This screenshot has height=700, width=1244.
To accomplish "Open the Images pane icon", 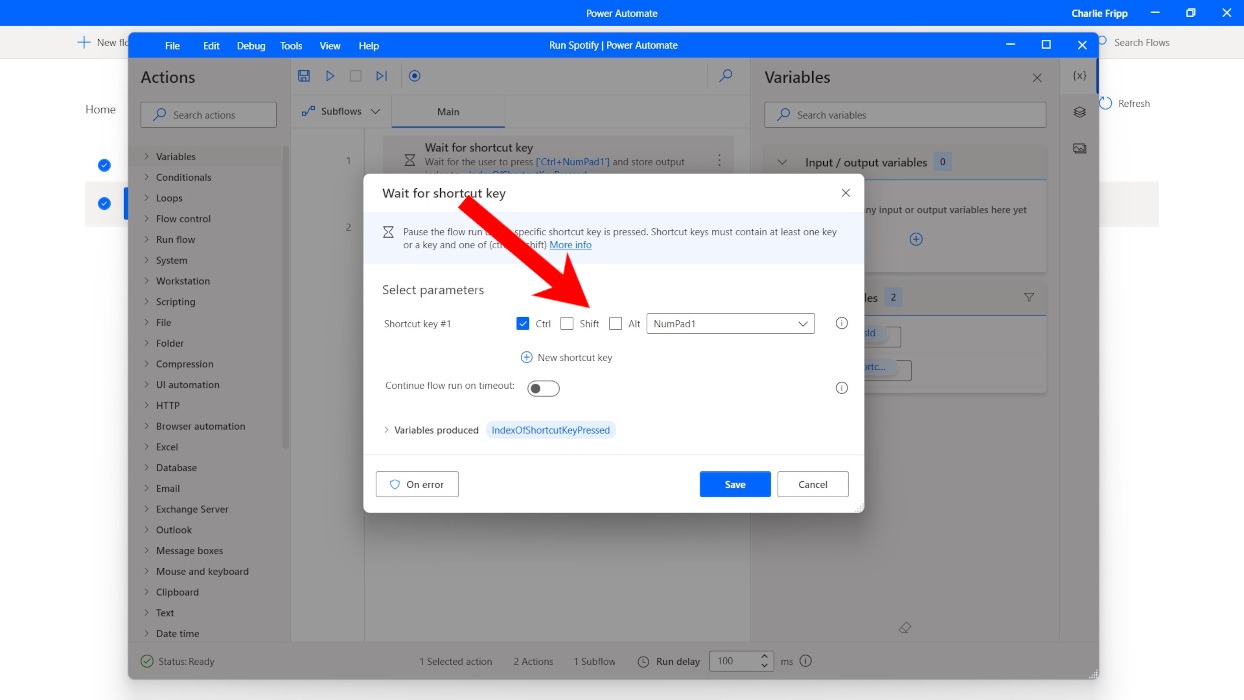I will tap(1079, 147).
